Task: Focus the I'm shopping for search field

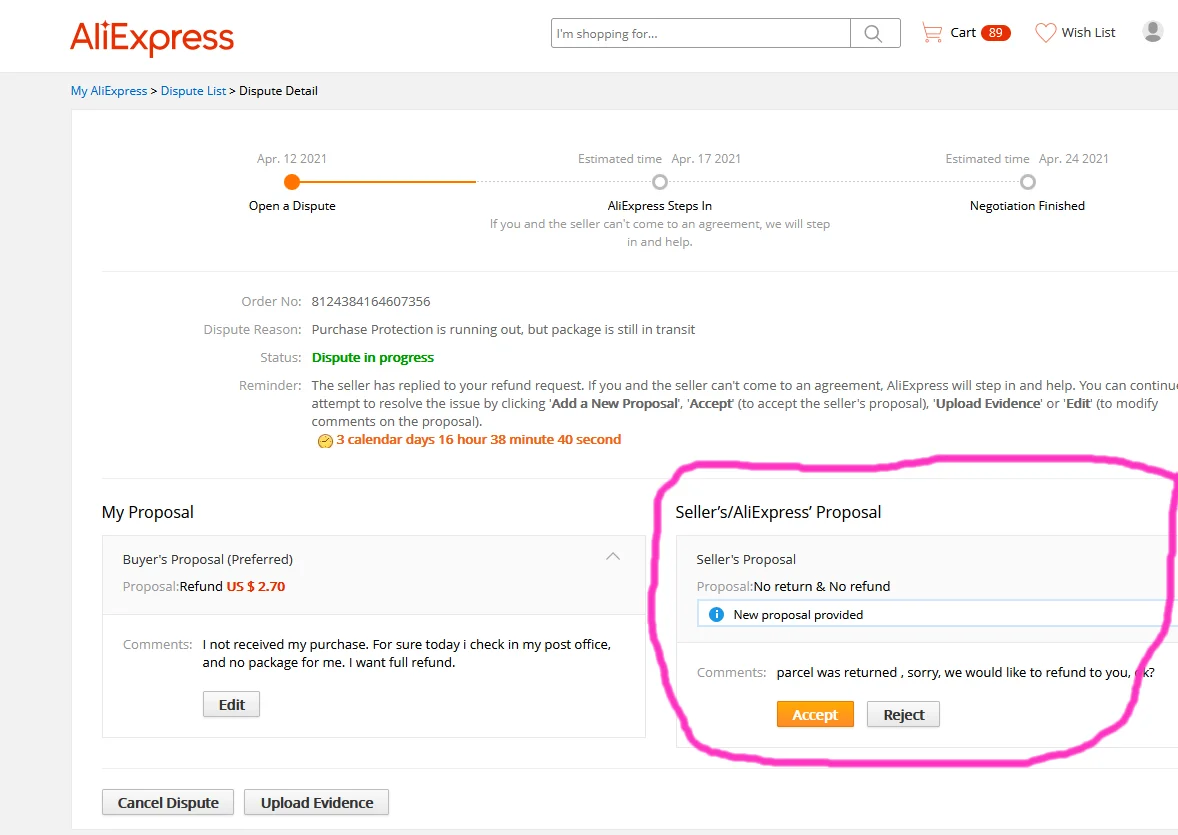Action: tap(700, 33)
